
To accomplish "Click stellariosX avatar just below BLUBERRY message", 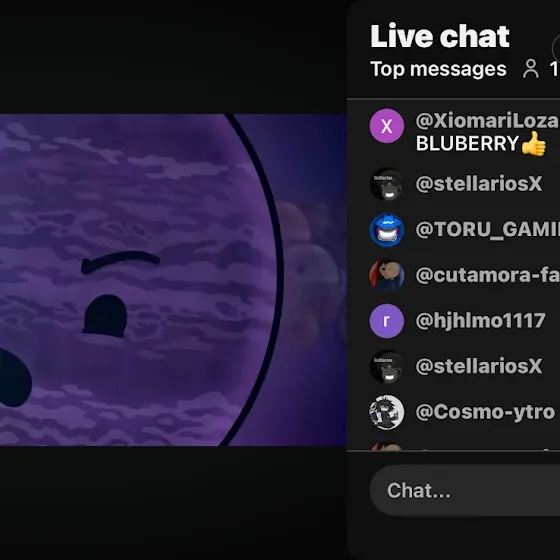I will [386, 184].
